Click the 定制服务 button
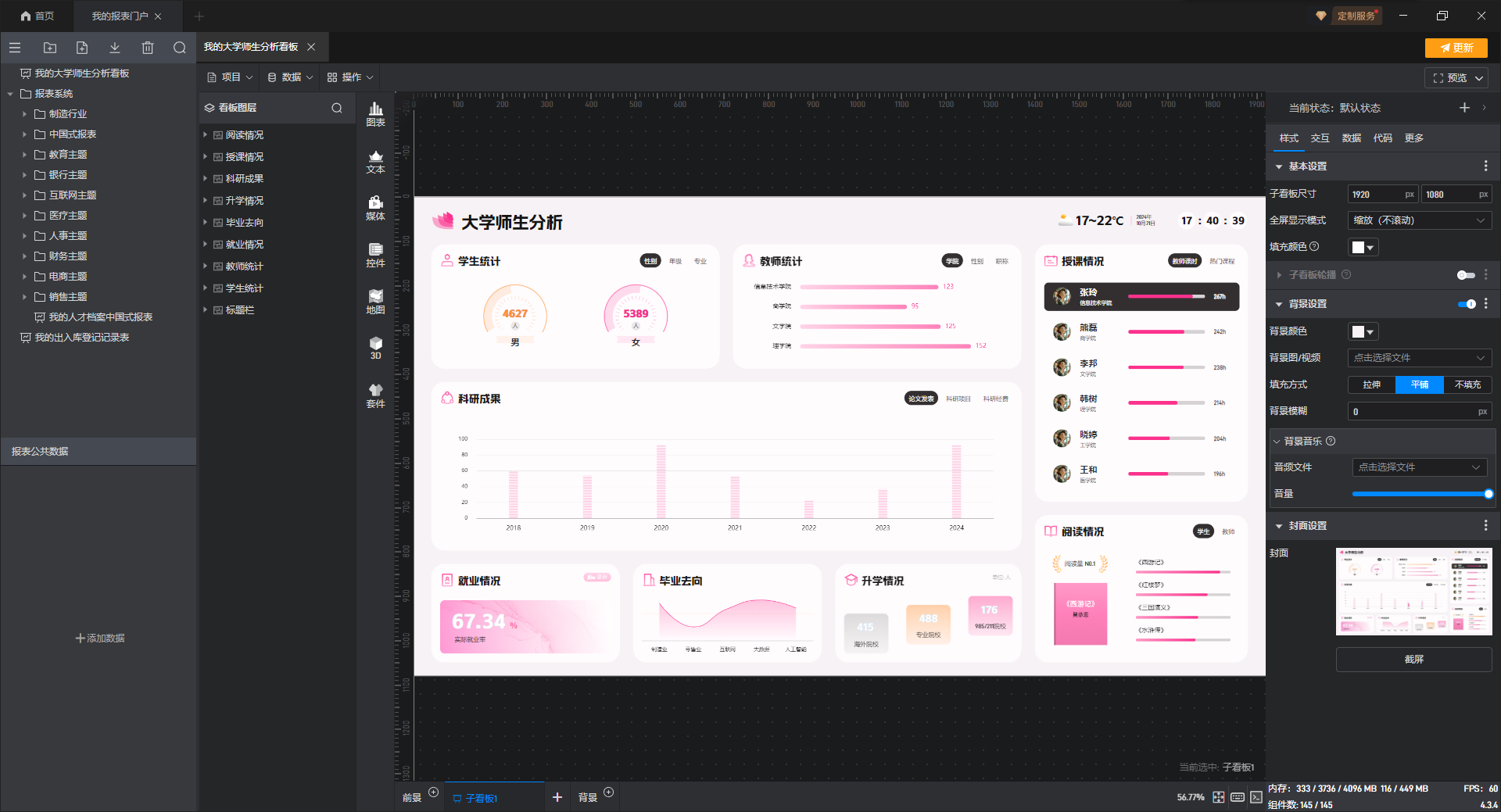The height and width of the screenshot is (812, 1501). click(x=1356, y=16)
